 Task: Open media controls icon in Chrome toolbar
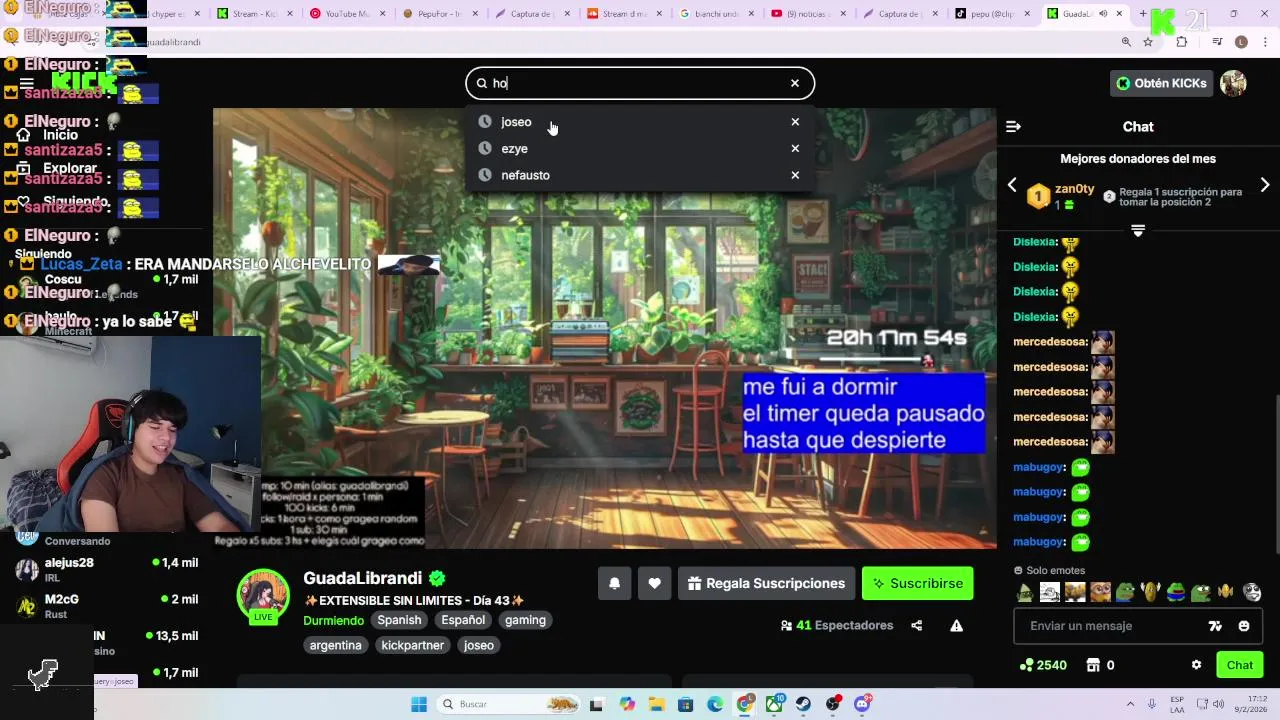(1217, 42)
